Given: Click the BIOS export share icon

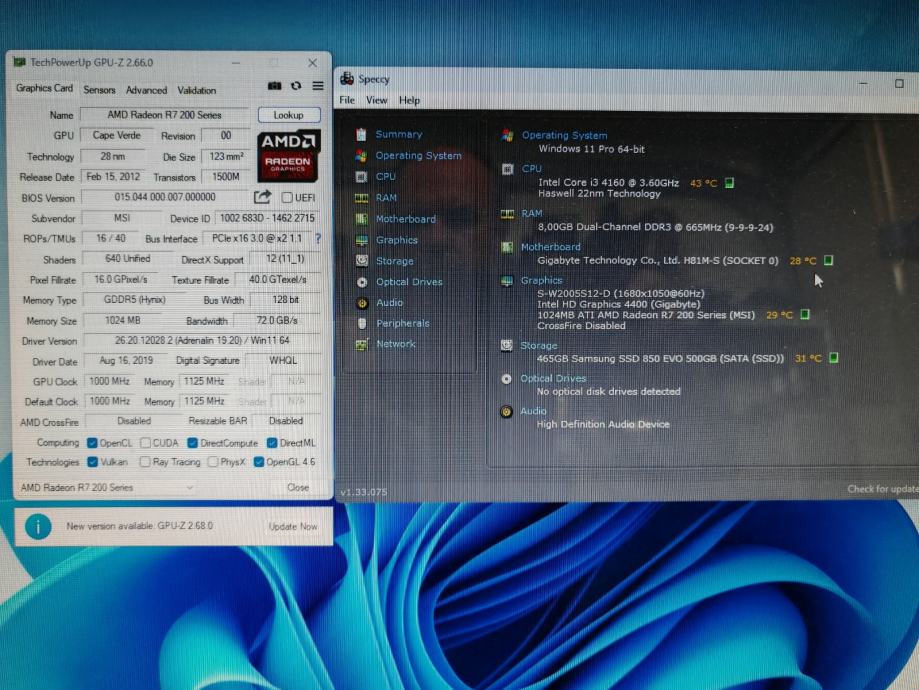Looking at the screenshot, I should click(262, 197).
